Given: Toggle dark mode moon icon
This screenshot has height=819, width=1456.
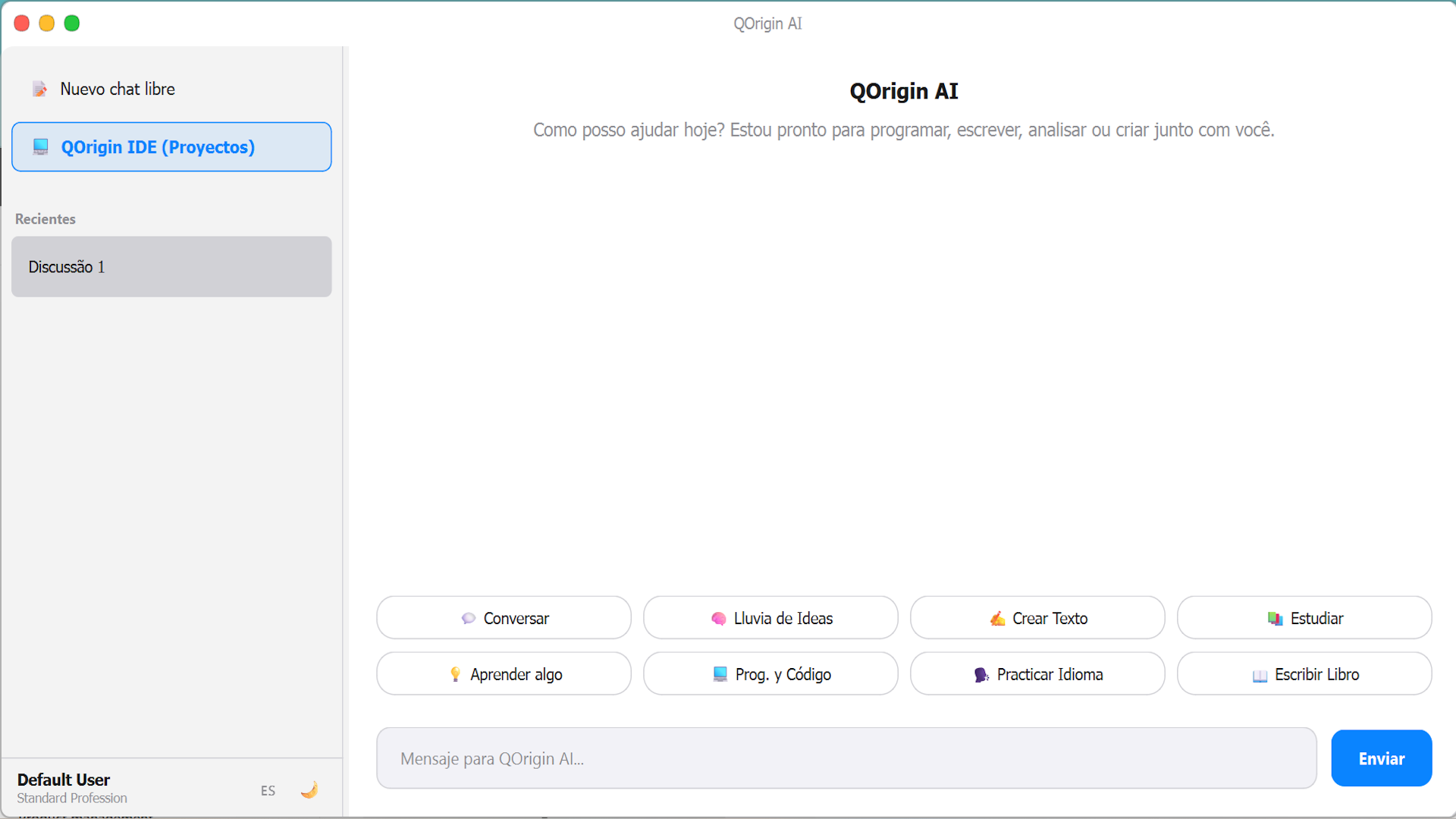Looking at the screenshot, I should click(x=309, y=790).
